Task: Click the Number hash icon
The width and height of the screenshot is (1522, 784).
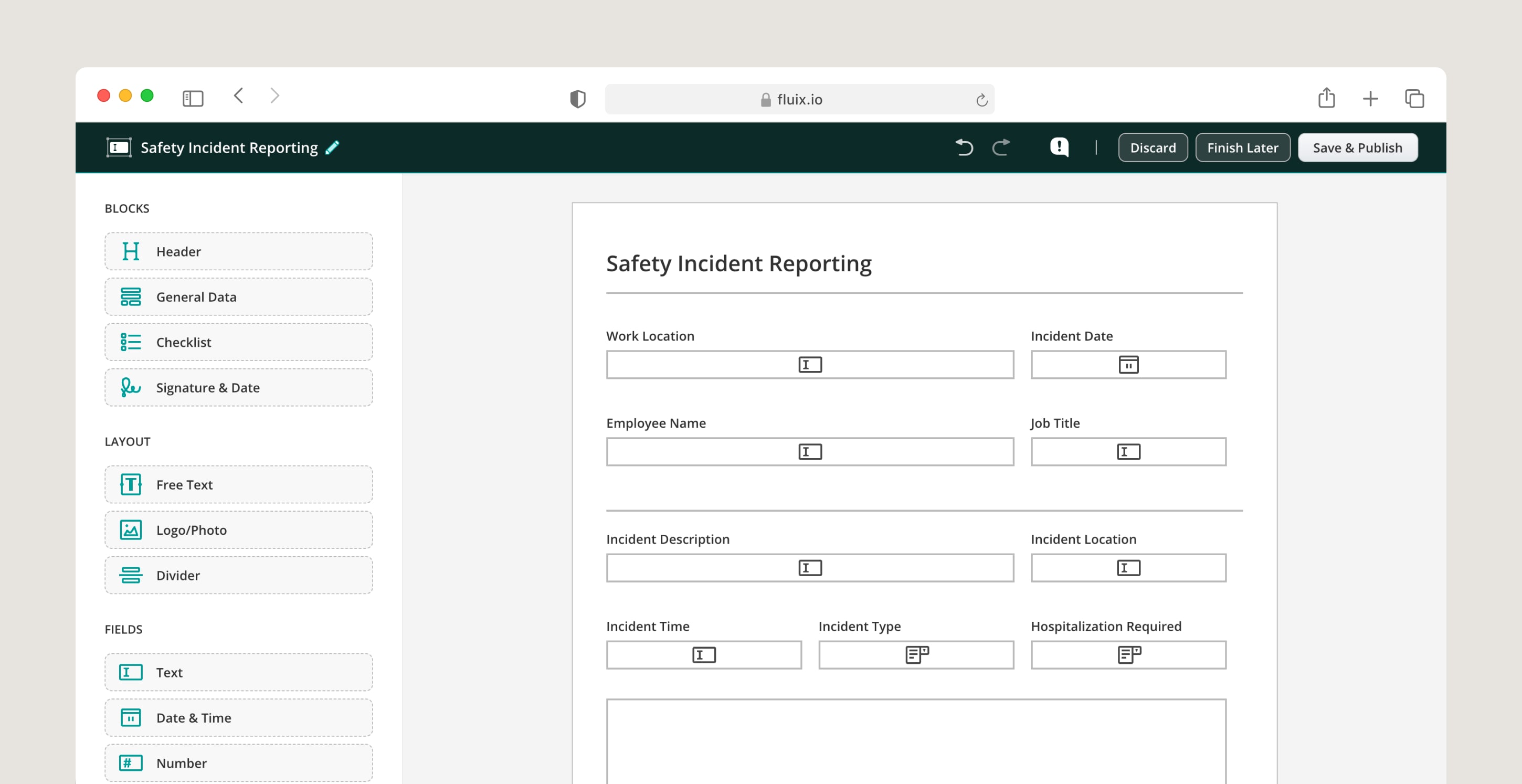Action: tap(131, 764)
